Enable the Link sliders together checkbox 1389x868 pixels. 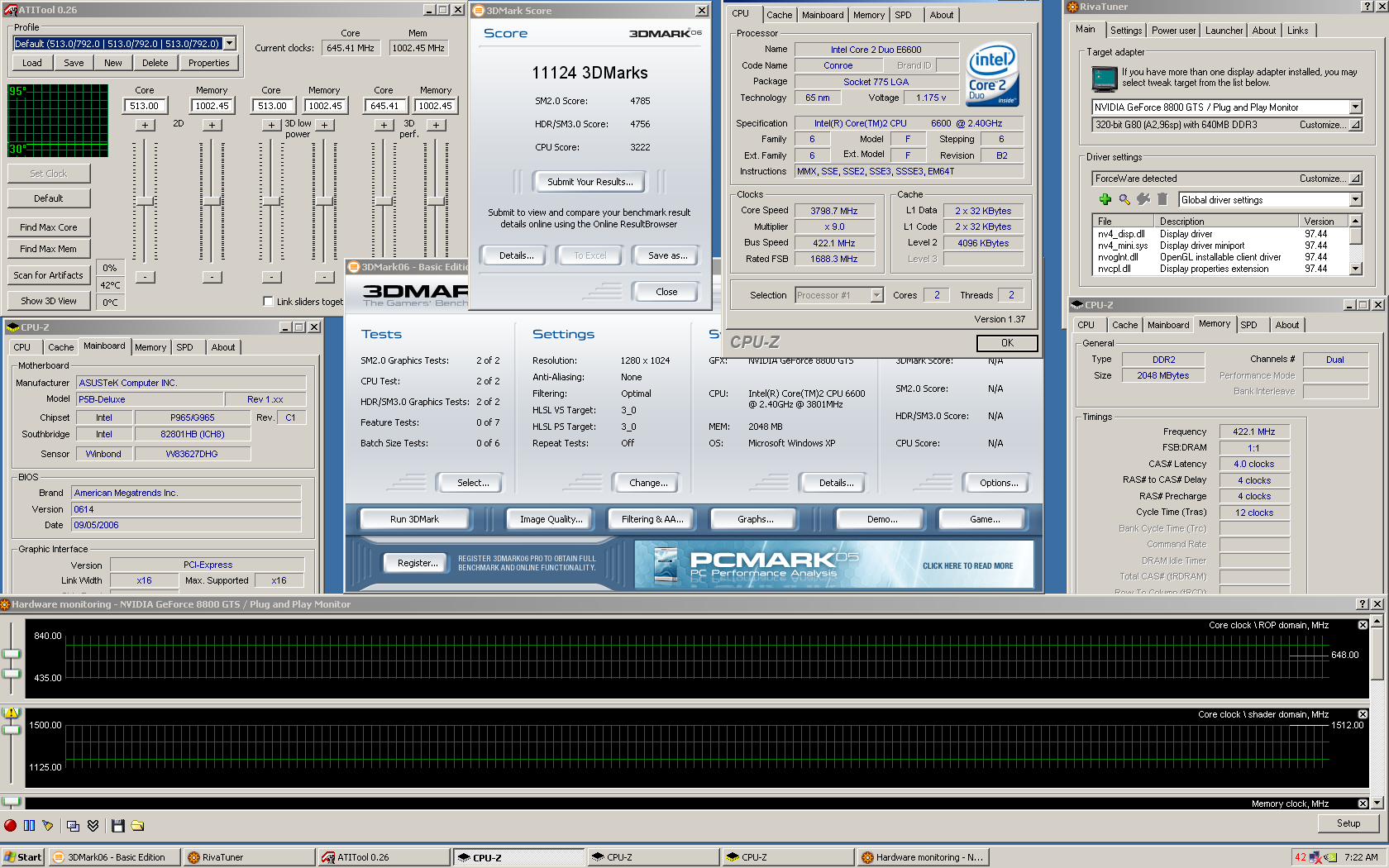coord(268,302)
